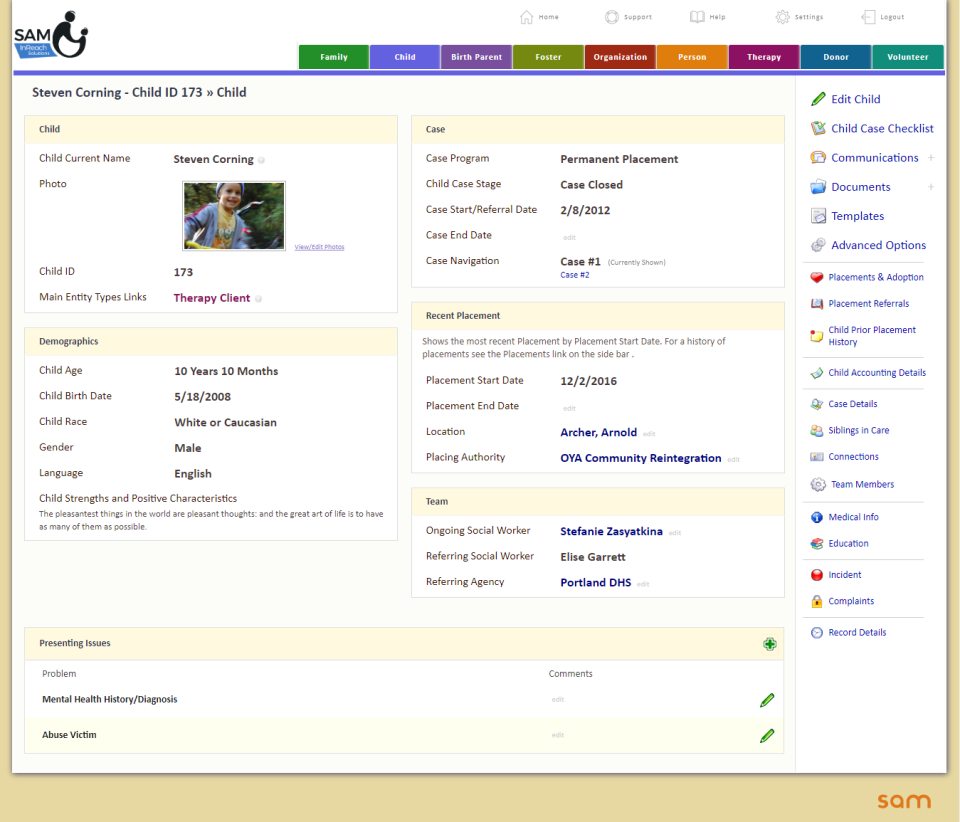
Task: Click the Documents folder icon
Action: coord(818,187)
